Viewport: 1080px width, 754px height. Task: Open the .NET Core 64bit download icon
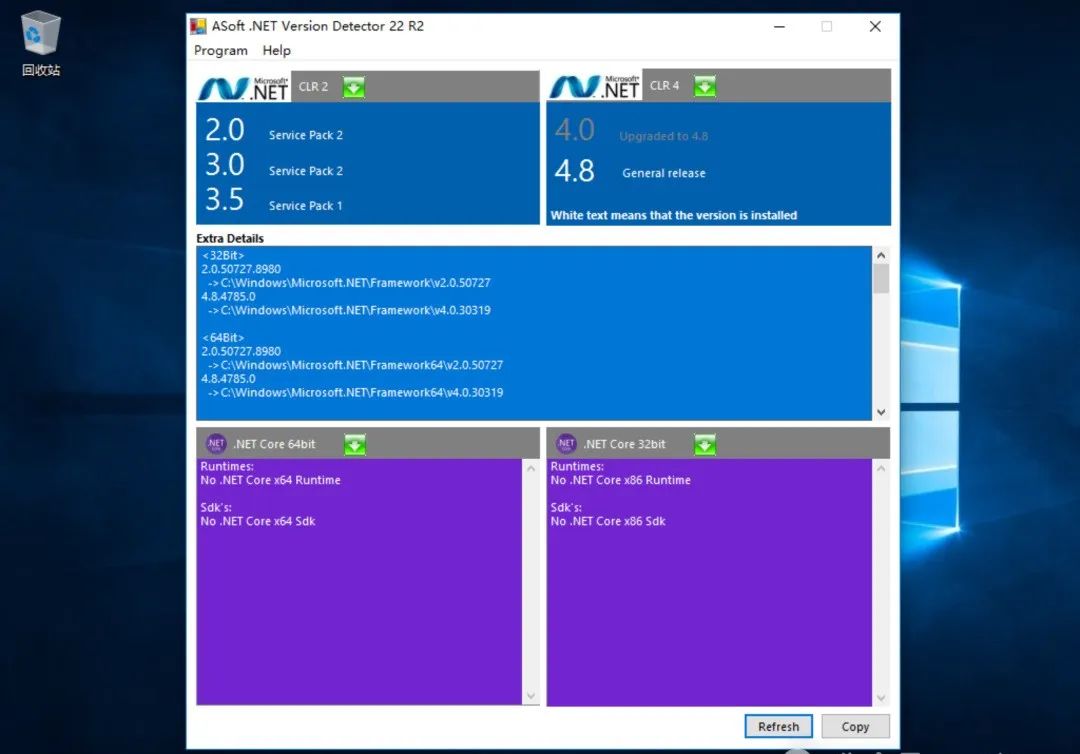coord(354,443)
